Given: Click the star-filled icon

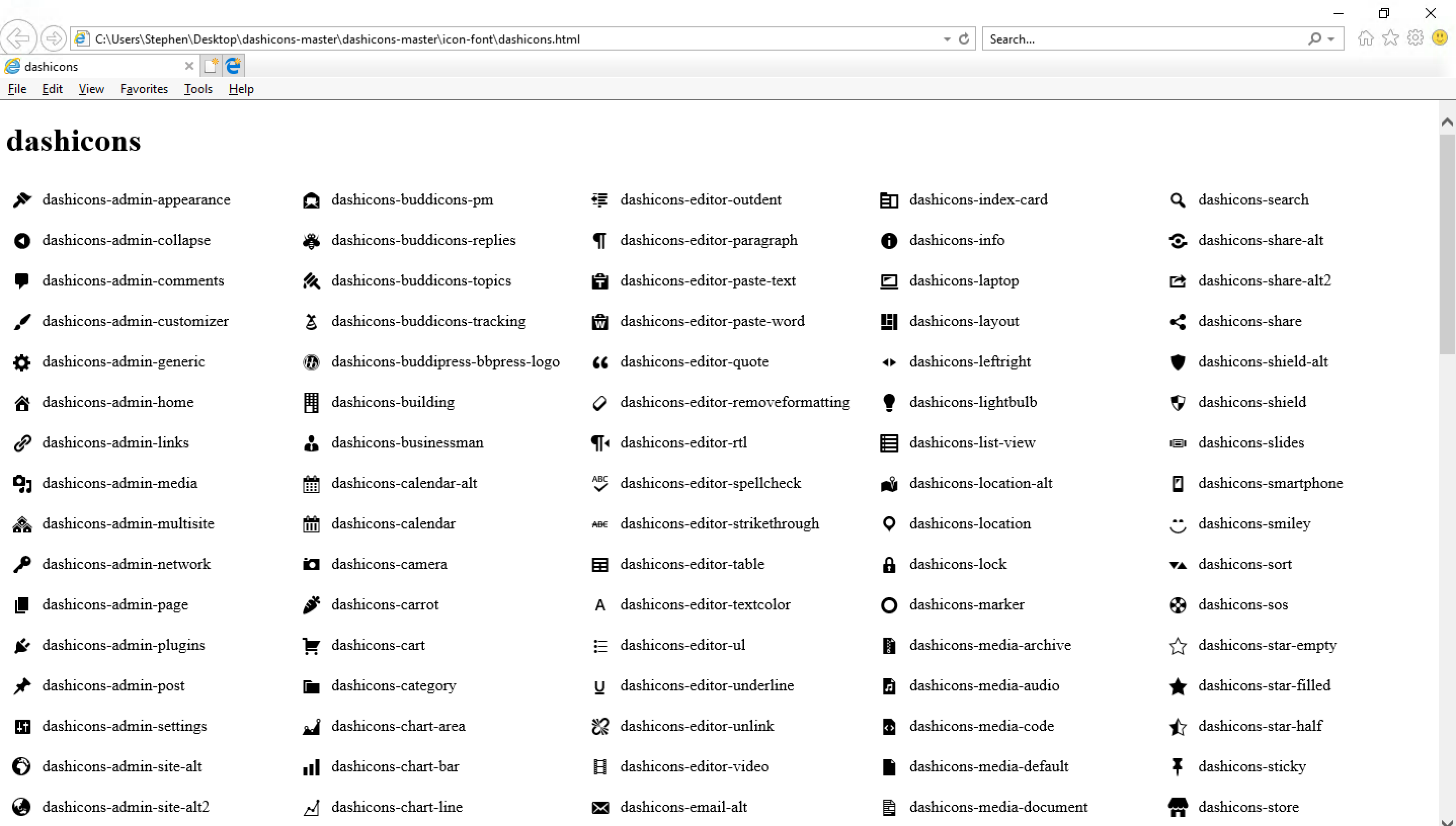Looking at the screenshot, I should [x=1178, y=686].
